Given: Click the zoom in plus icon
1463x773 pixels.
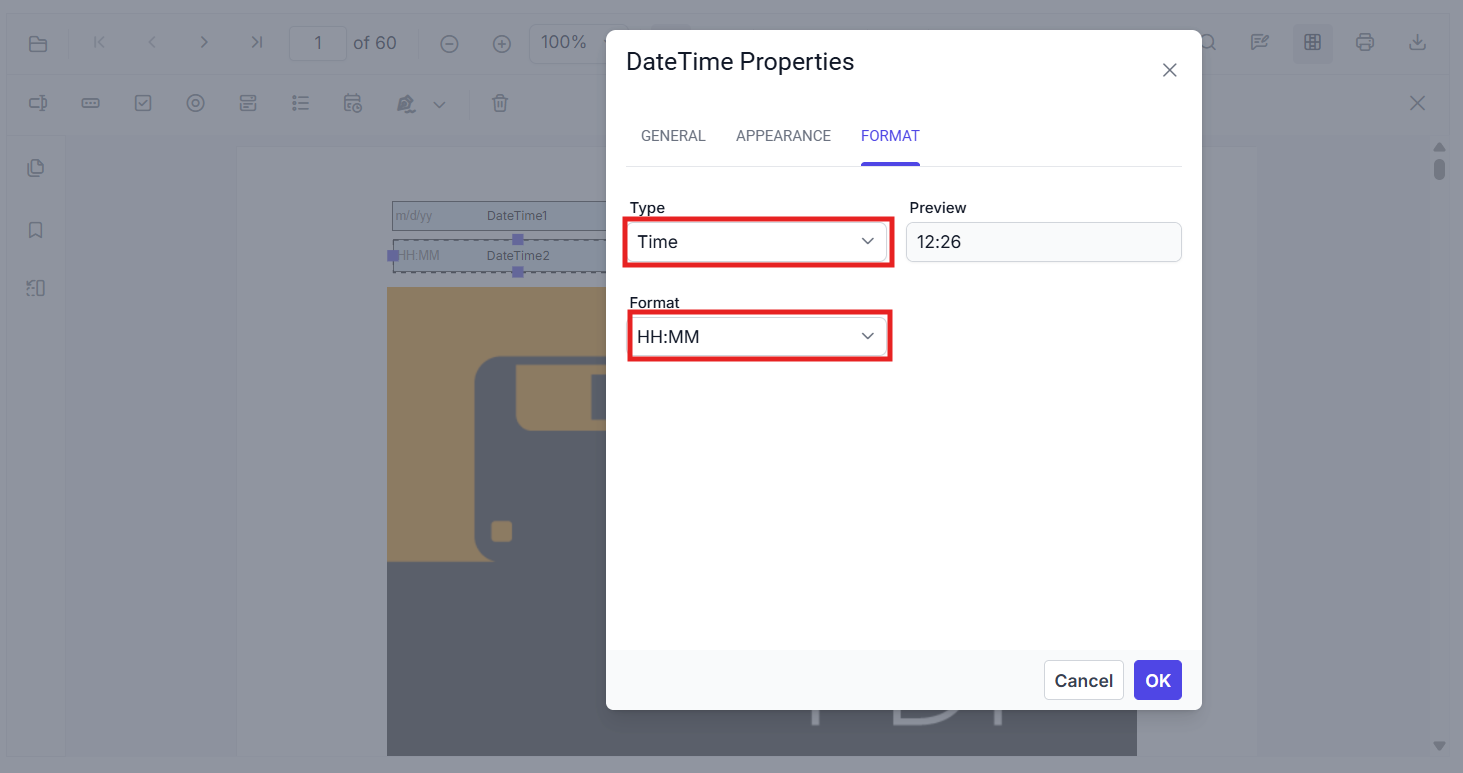Looking at the screenshot, I should pos(502,43).
